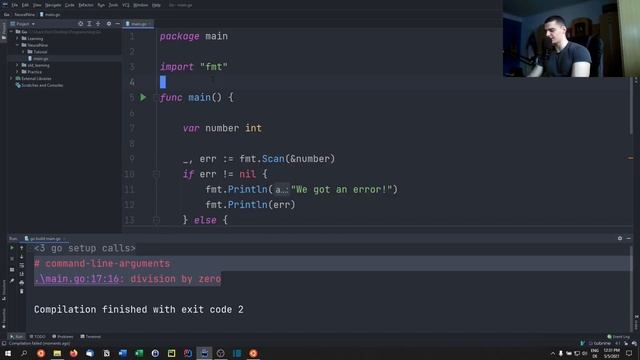Hide the Run tool window
The width and height of the screenshot is (640, 360).
(x=629, y=238)
